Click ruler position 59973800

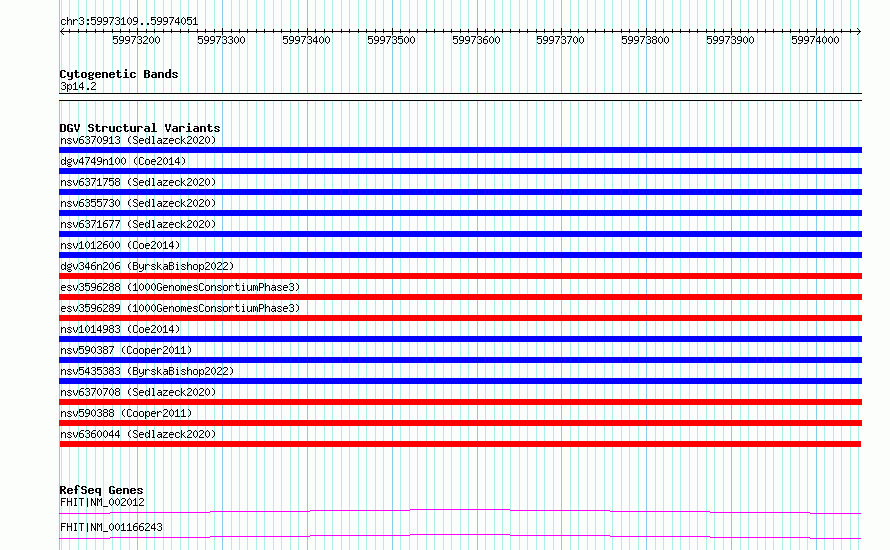pyautogui.click(x=645, y=40)
